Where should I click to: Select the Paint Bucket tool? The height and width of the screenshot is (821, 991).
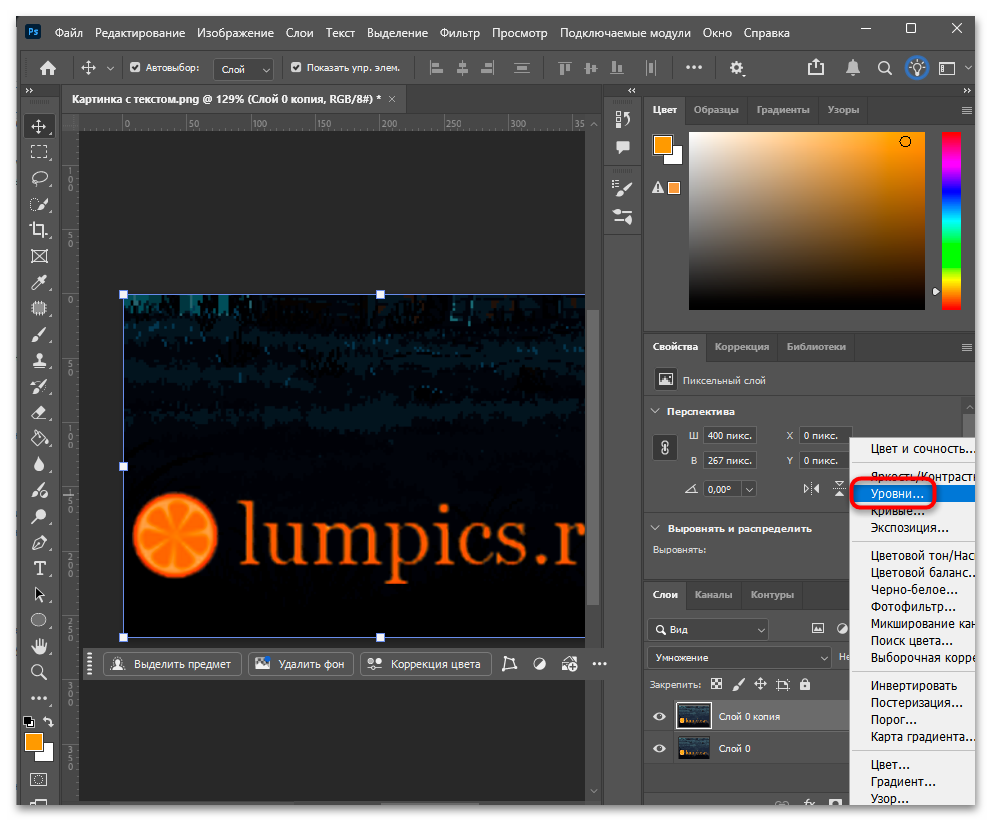click(x=39, y=439)
